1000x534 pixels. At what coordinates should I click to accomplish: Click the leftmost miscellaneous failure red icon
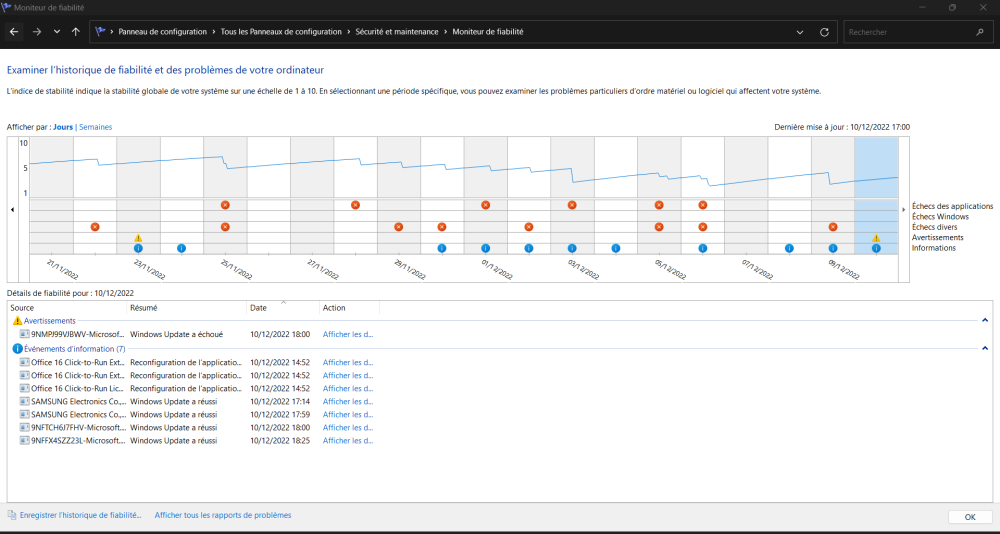point(95,227)
